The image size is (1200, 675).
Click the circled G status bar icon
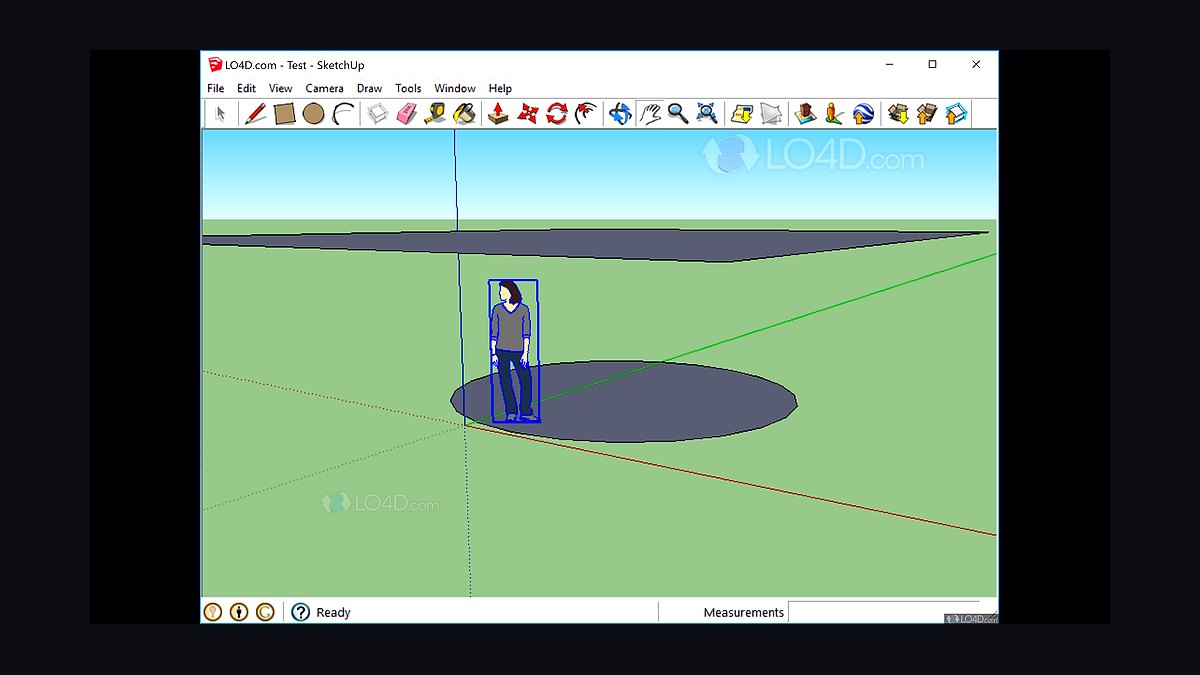click(x=265, y=612)
